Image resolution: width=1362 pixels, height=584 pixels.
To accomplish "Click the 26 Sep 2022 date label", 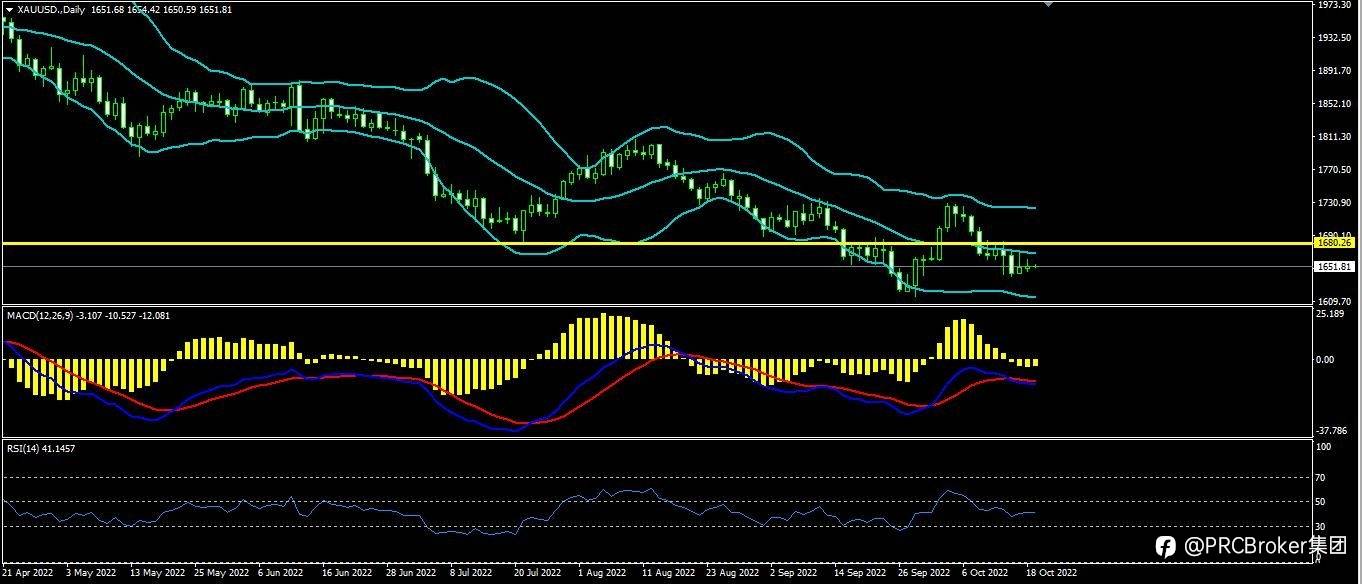I will 924,574.
